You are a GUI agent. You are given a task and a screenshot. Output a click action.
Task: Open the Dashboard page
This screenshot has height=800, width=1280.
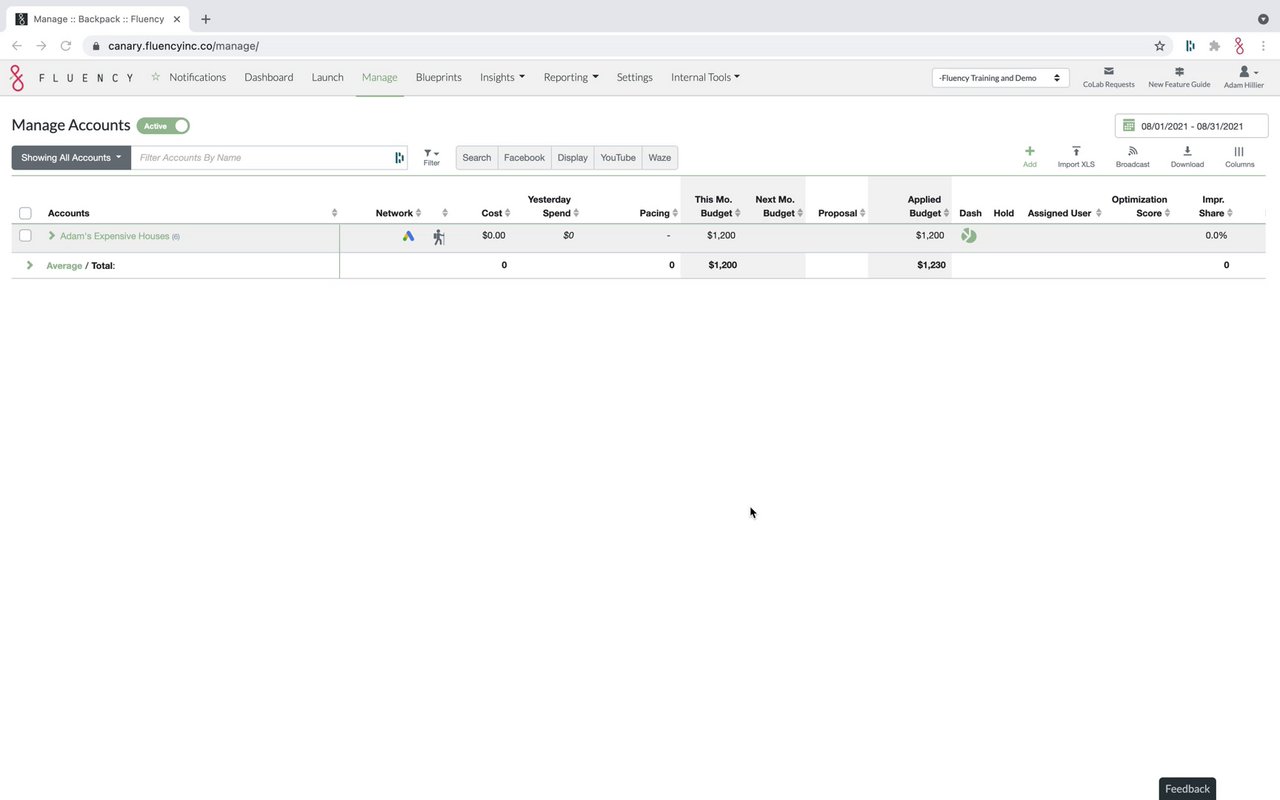269,77
